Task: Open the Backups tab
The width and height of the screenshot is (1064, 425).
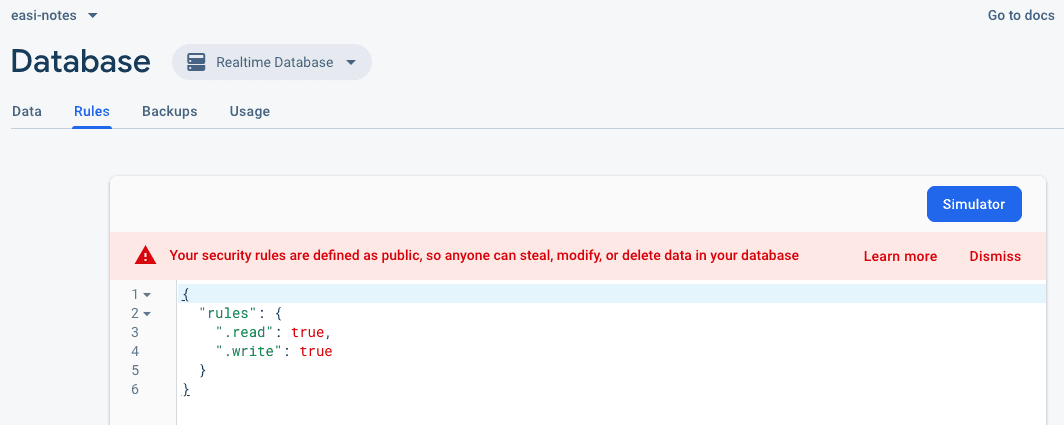Action: [169, 111]
